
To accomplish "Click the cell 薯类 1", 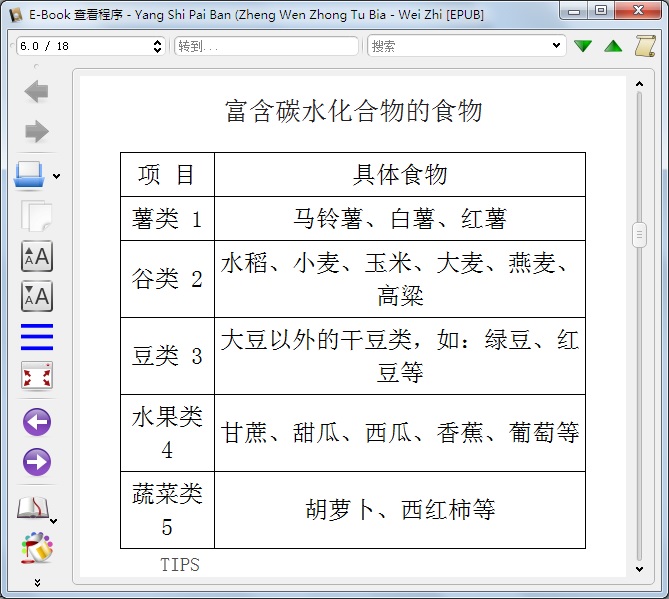I will click(x=167, y=219).
